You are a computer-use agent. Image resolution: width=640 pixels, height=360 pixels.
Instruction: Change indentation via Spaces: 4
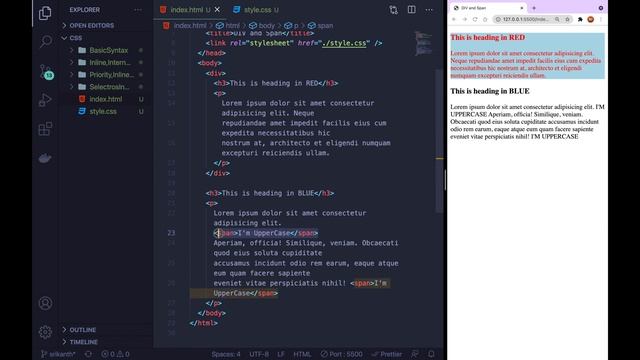click(x=226, y=354)
